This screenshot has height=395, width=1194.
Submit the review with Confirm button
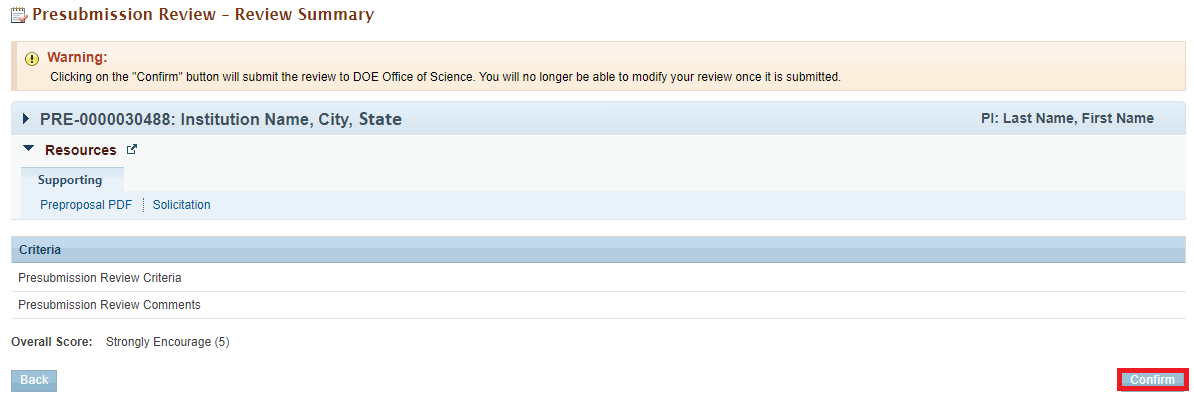point(1152,380)
